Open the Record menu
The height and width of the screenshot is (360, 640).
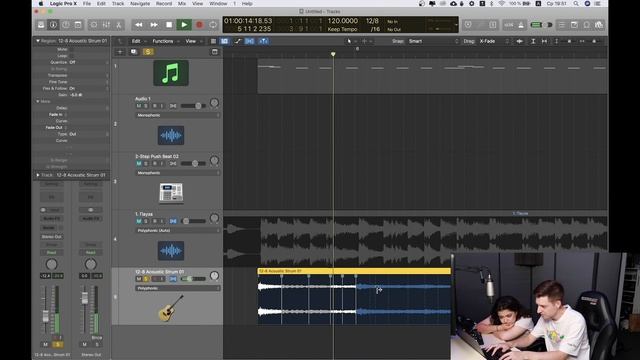coord(164,4)
